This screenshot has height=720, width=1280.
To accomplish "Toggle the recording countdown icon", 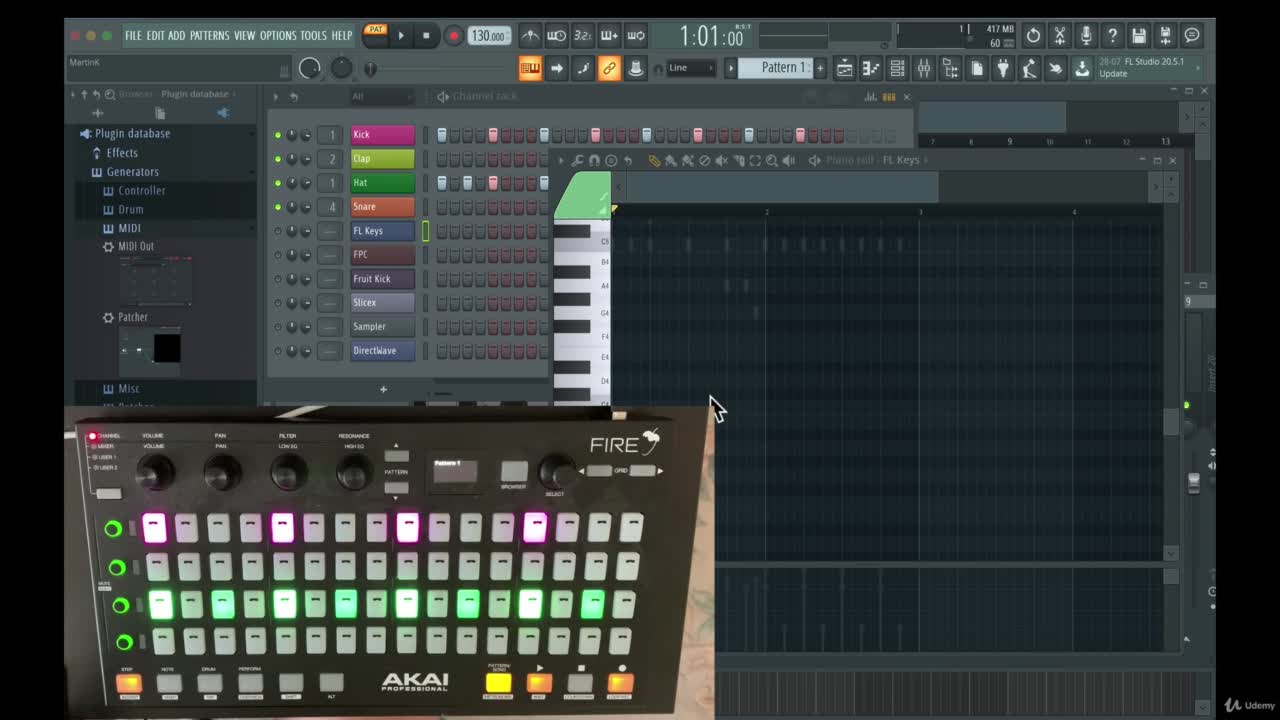I will click(583, 36).
